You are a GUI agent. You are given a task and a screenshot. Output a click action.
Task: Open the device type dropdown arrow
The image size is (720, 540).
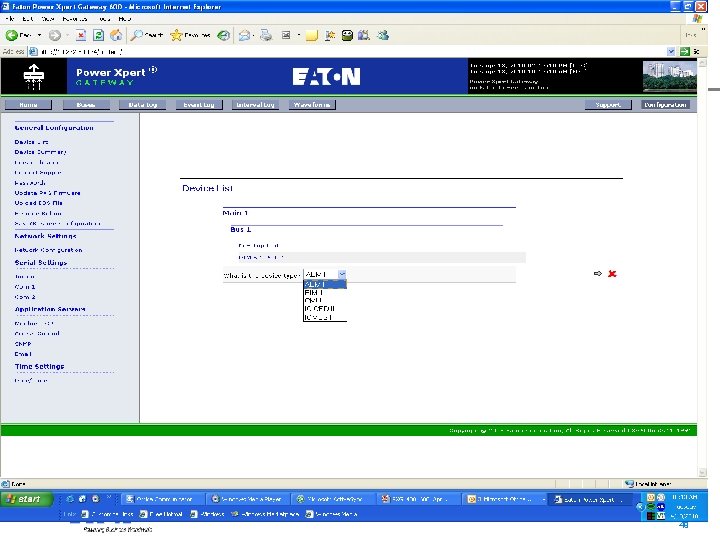click(x=342, y=274)
